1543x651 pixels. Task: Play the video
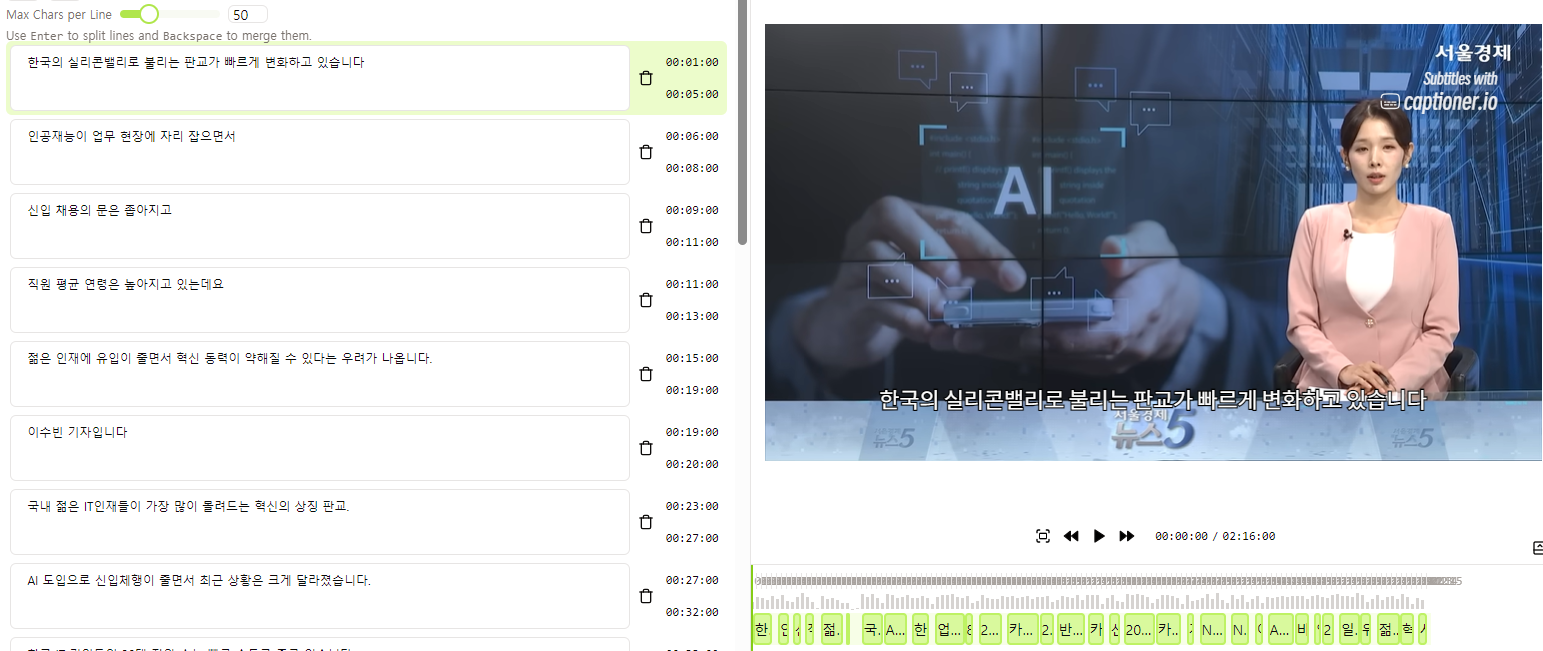pyautogui.click(x=1099, y=536)
